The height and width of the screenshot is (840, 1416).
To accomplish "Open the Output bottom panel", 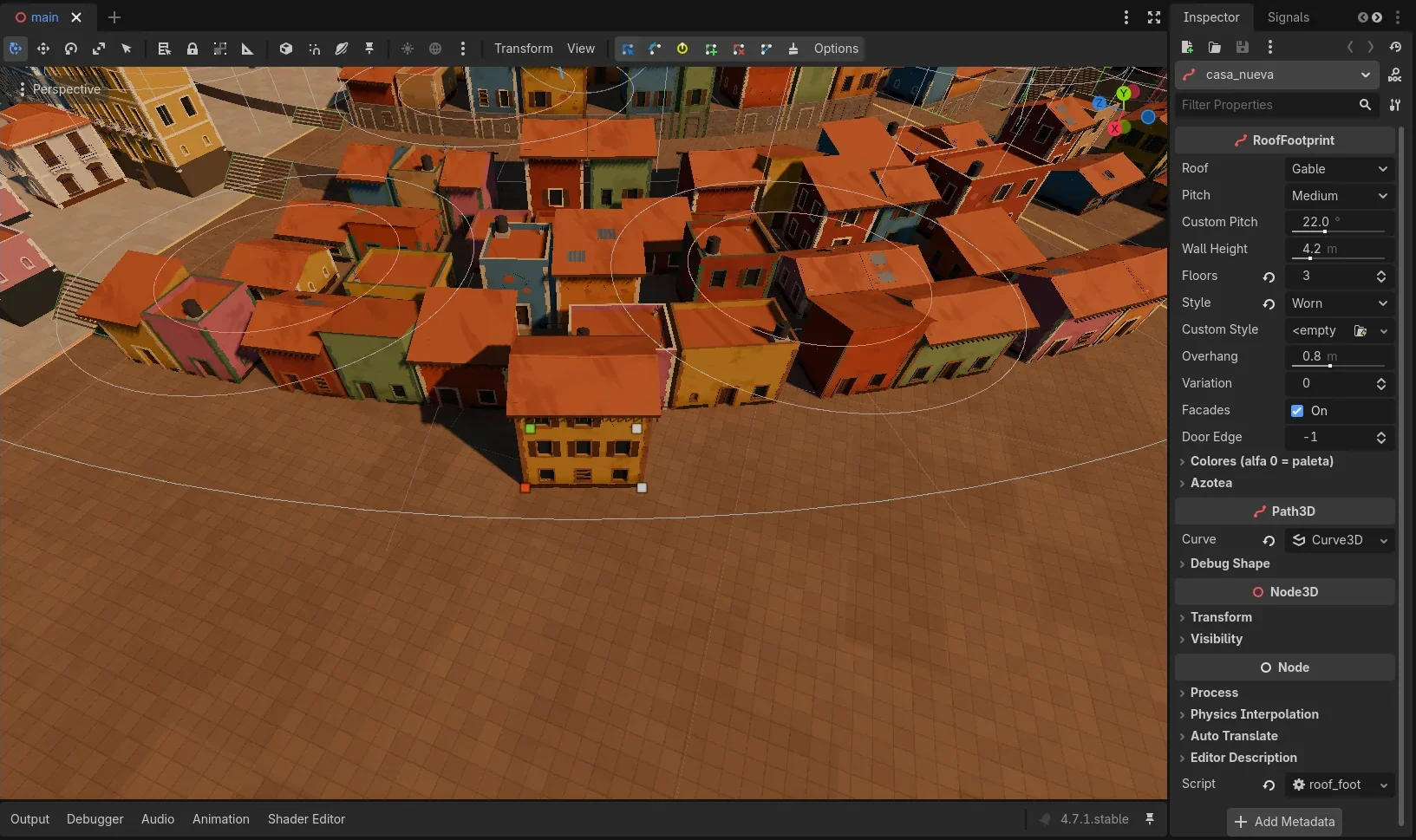I will (30, 819).
